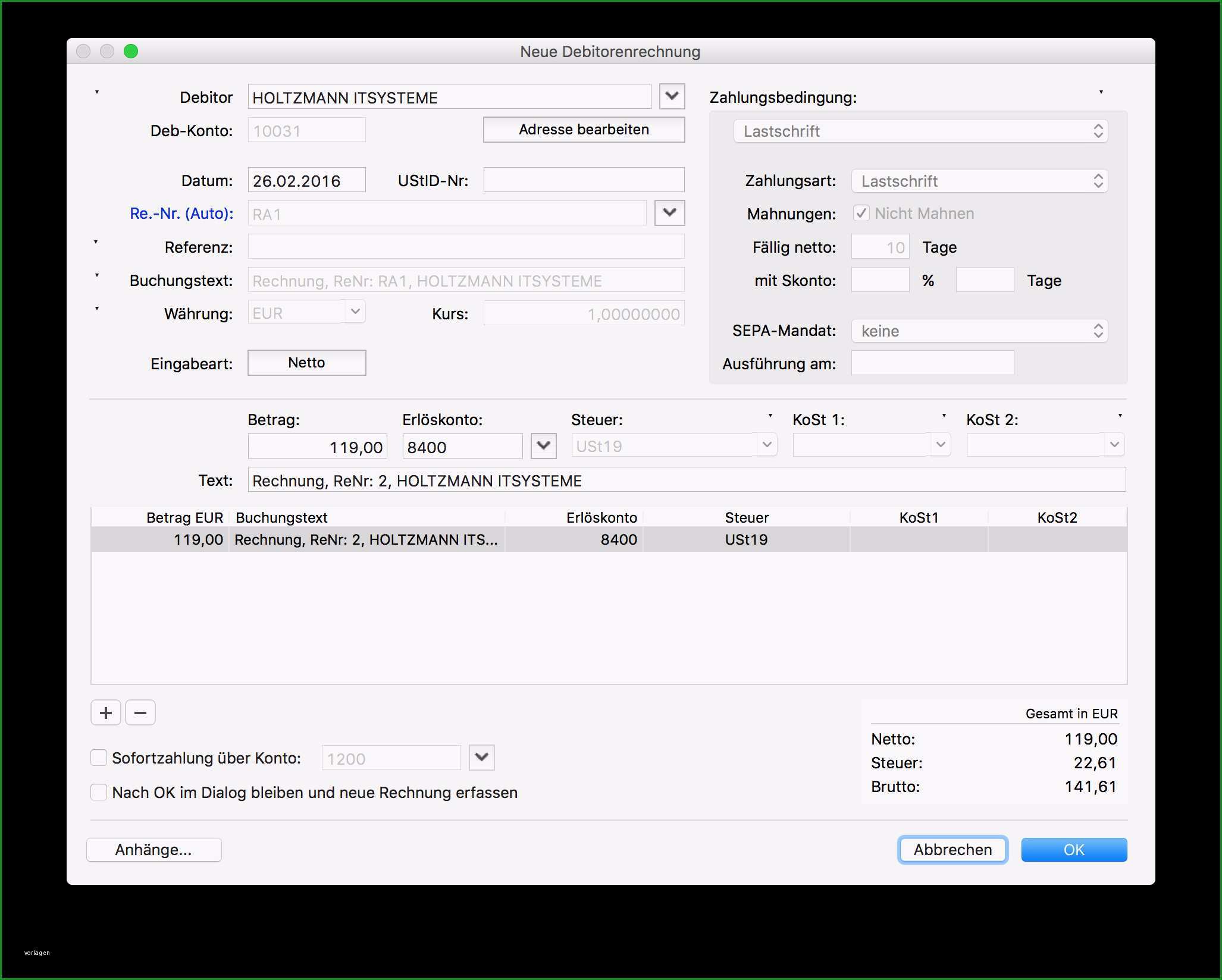Click the Ausführung am date field
1222x980 pixels.
point(932,363)
